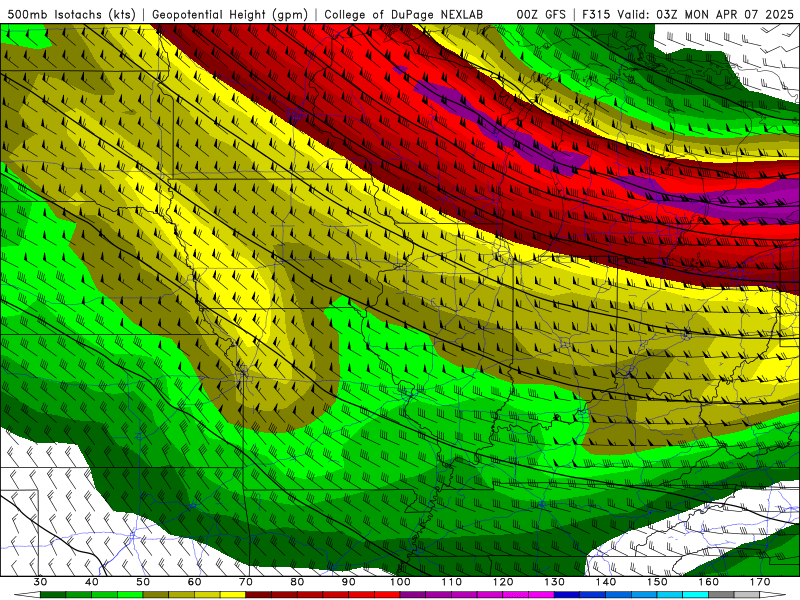The image size is (800, 600).
Task: Click the colorbar label "120"
Action: point(503,582)
